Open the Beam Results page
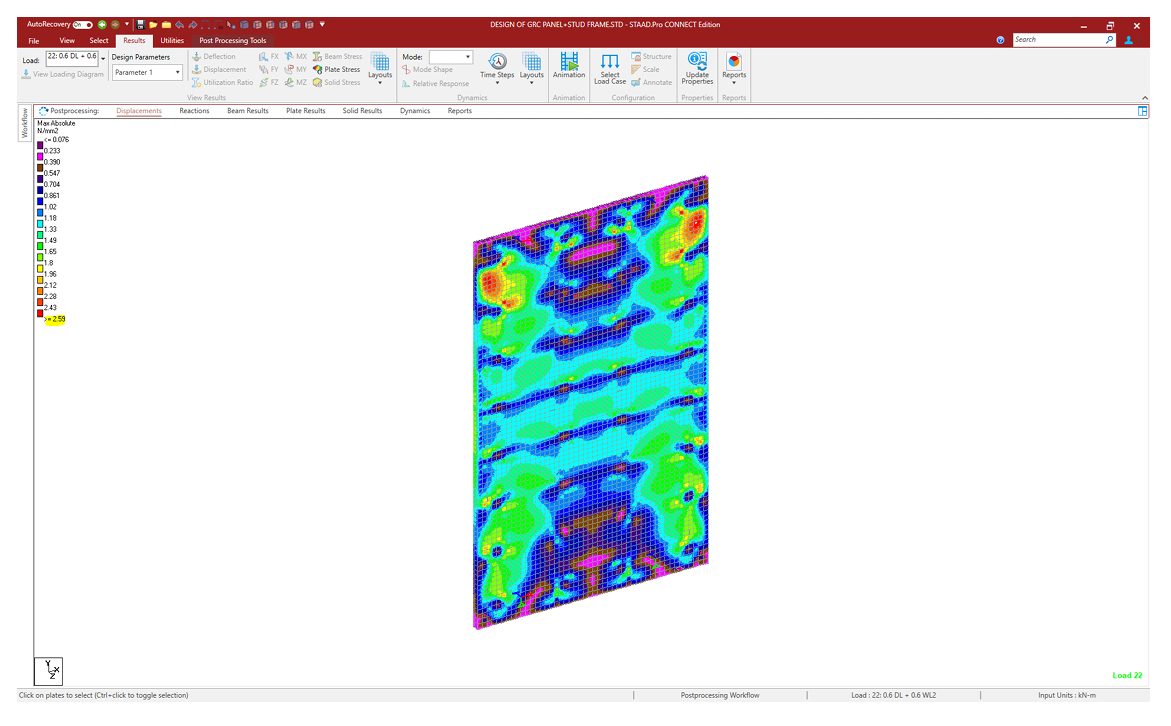The image size is (1171, 726). (x=247, y=111)
